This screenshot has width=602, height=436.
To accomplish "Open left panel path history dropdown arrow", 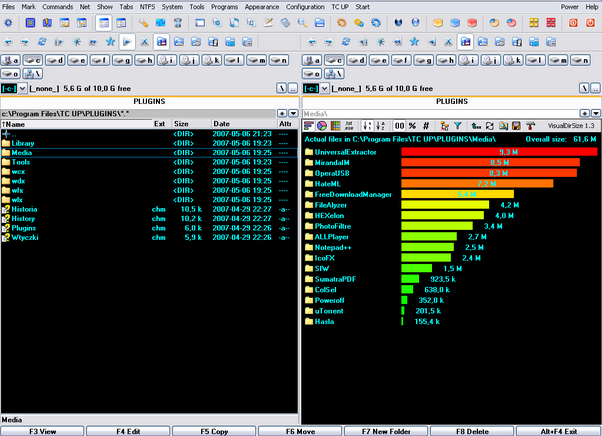I will pos(293,114).
